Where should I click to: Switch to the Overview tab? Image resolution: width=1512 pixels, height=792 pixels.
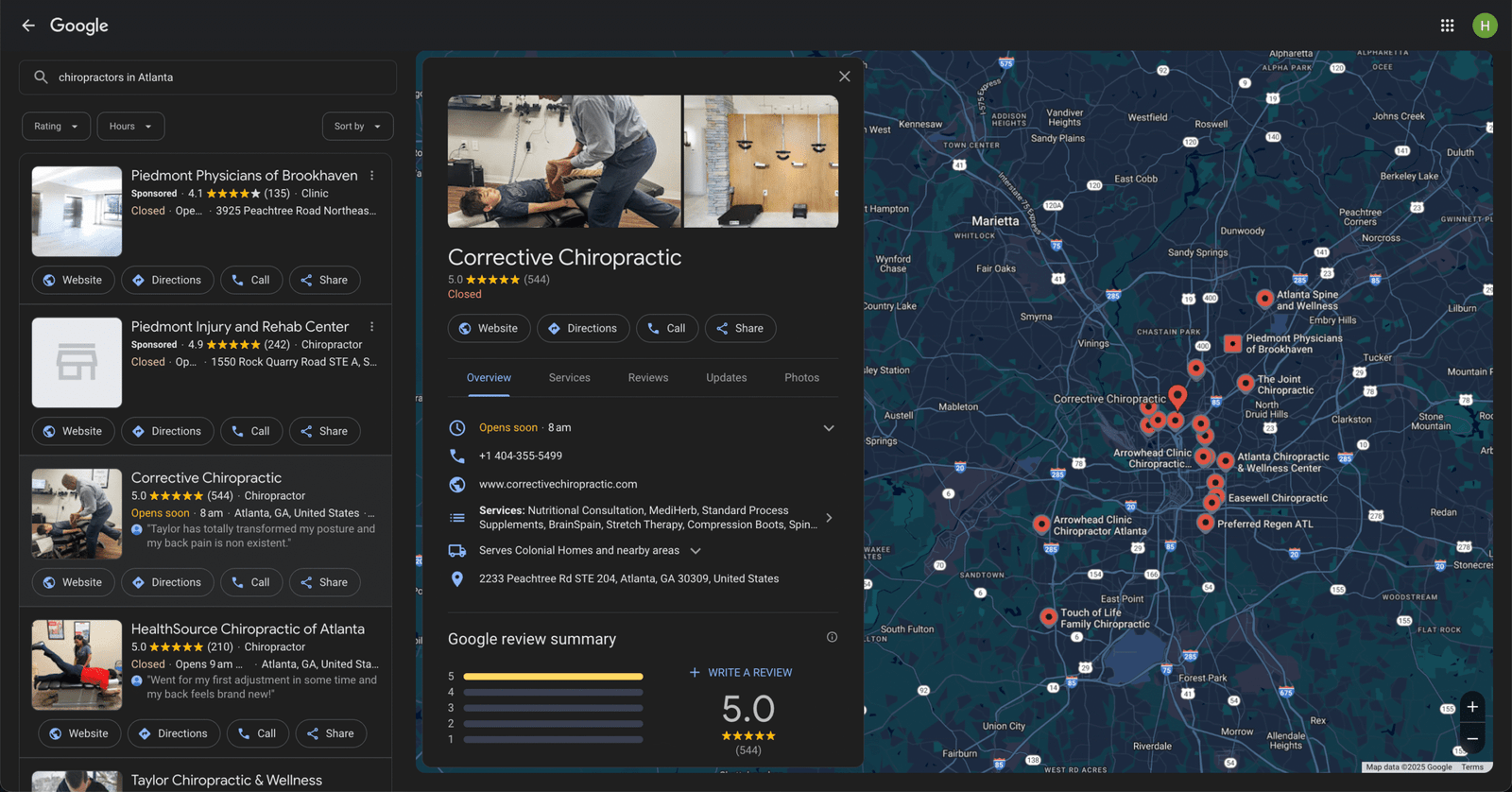coord(489,378)
